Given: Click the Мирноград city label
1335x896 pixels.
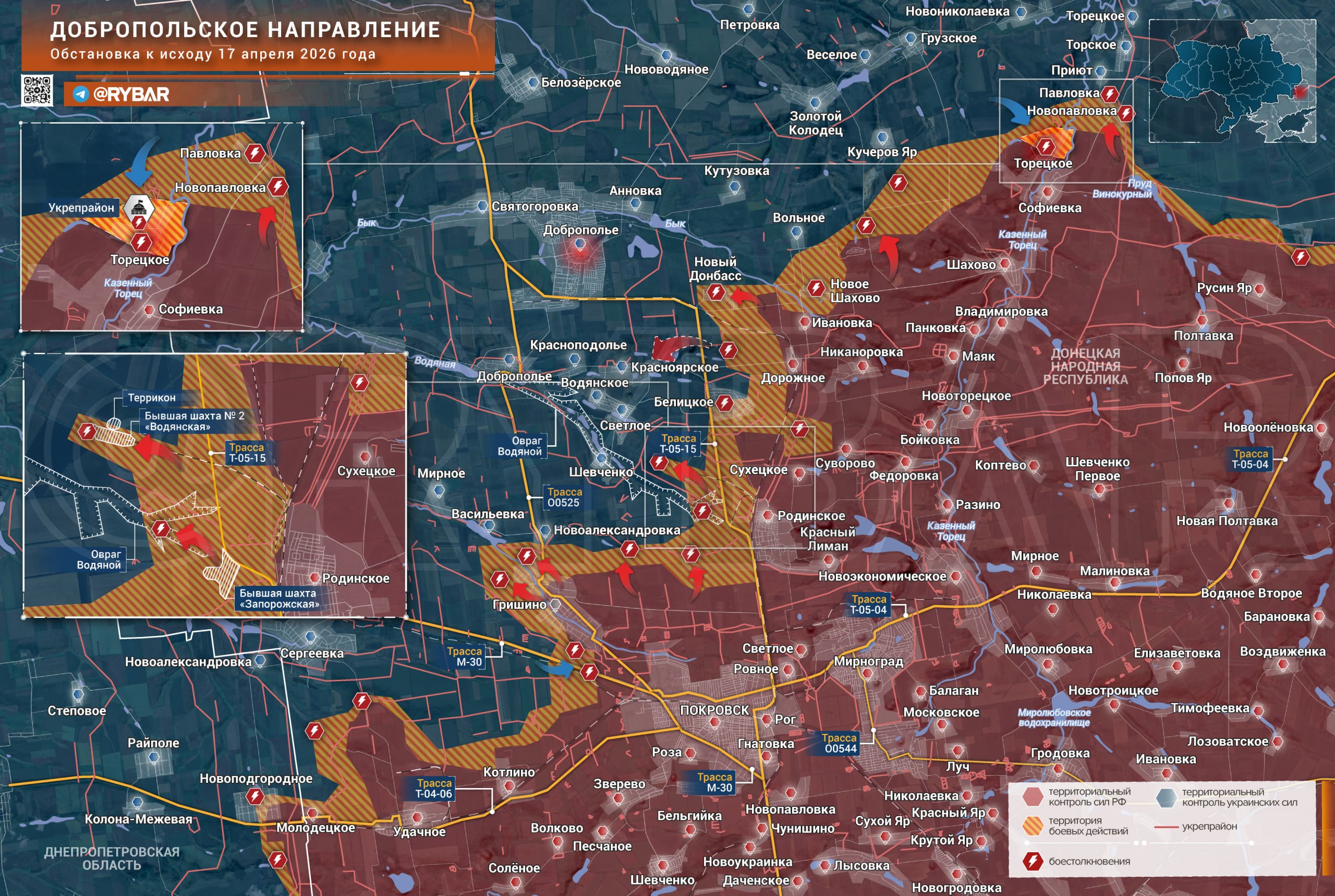Looking at the screenshot, I should (x=868, y=662).
